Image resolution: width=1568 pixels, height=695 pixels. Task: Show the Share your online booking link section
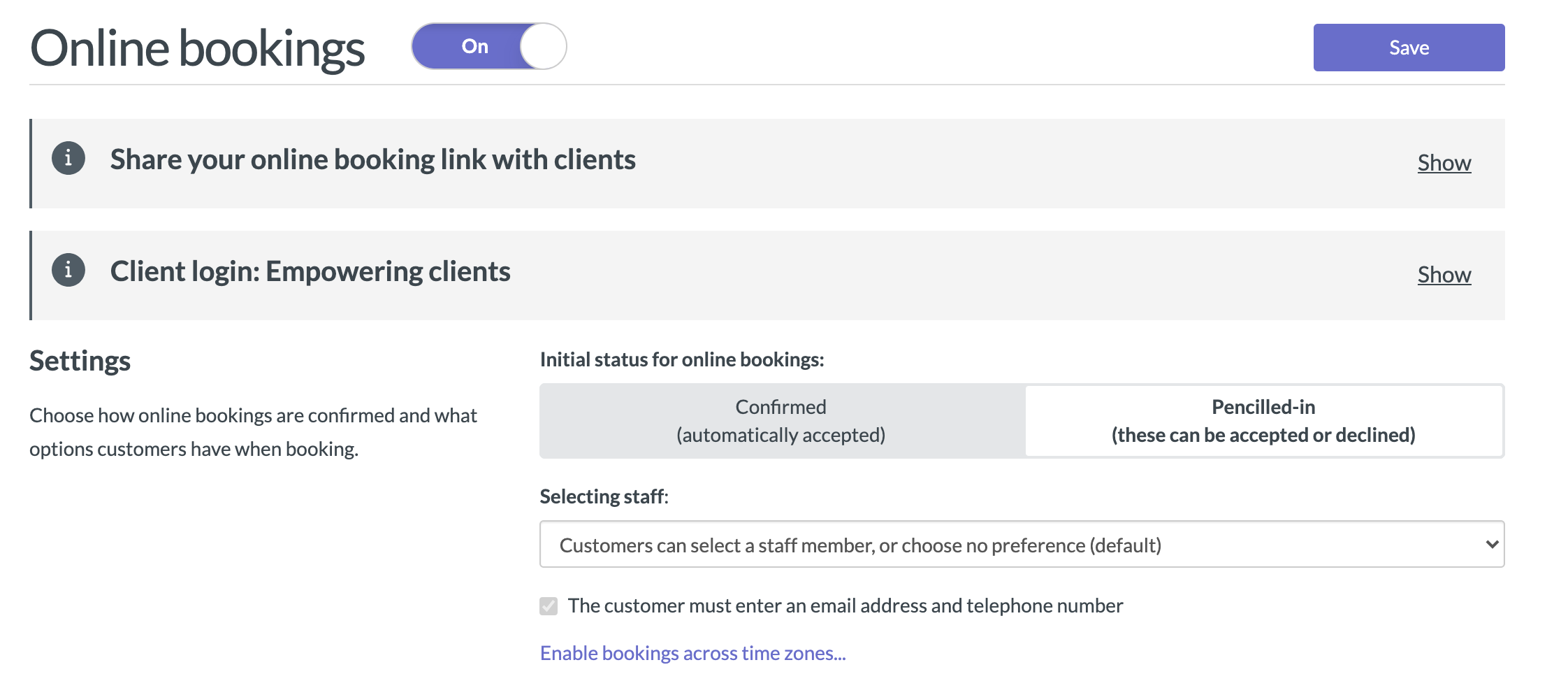coord(1444,163)
